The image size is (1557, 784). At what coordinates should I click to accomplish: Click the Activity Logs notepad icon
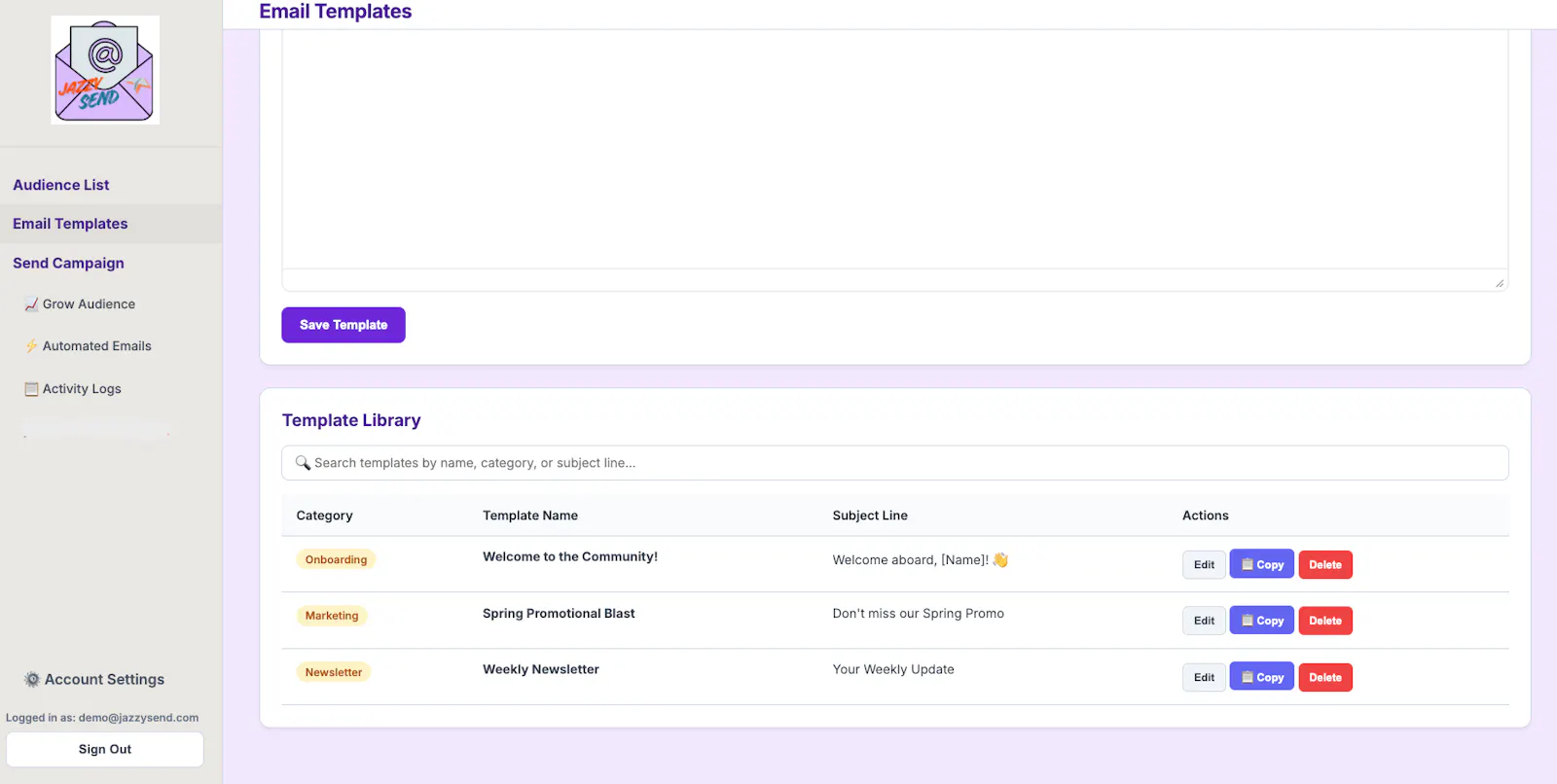31,389
